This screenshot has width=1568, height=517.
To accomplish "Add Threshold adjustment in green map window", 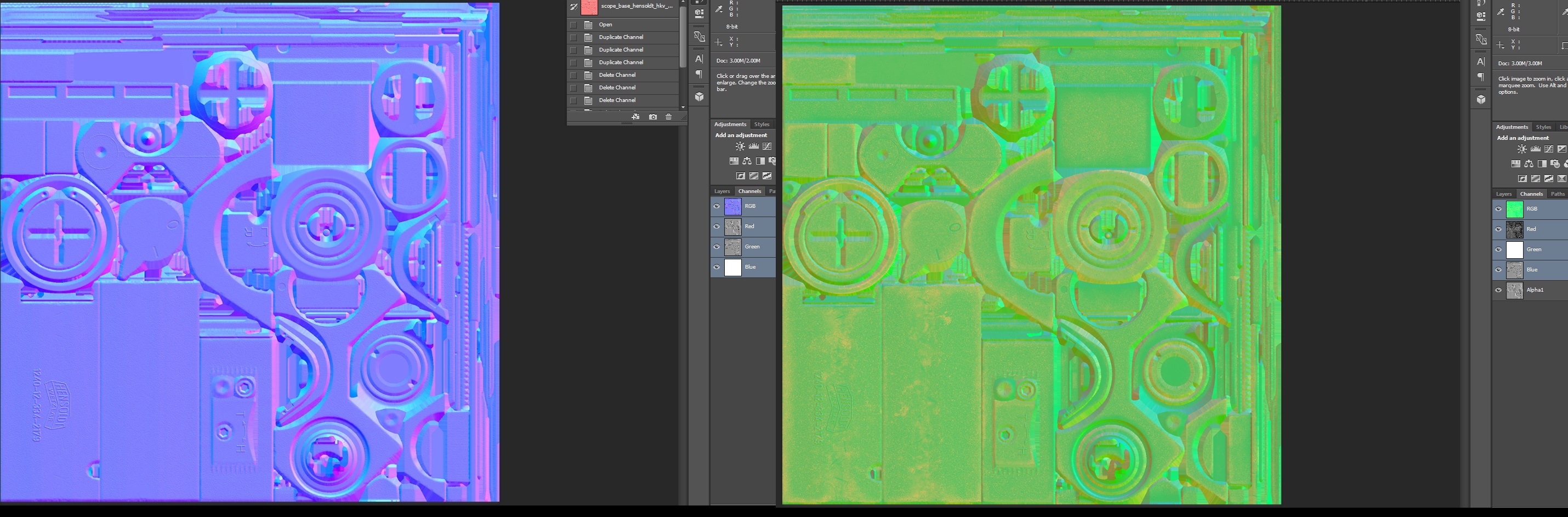I will [1549, 179].
